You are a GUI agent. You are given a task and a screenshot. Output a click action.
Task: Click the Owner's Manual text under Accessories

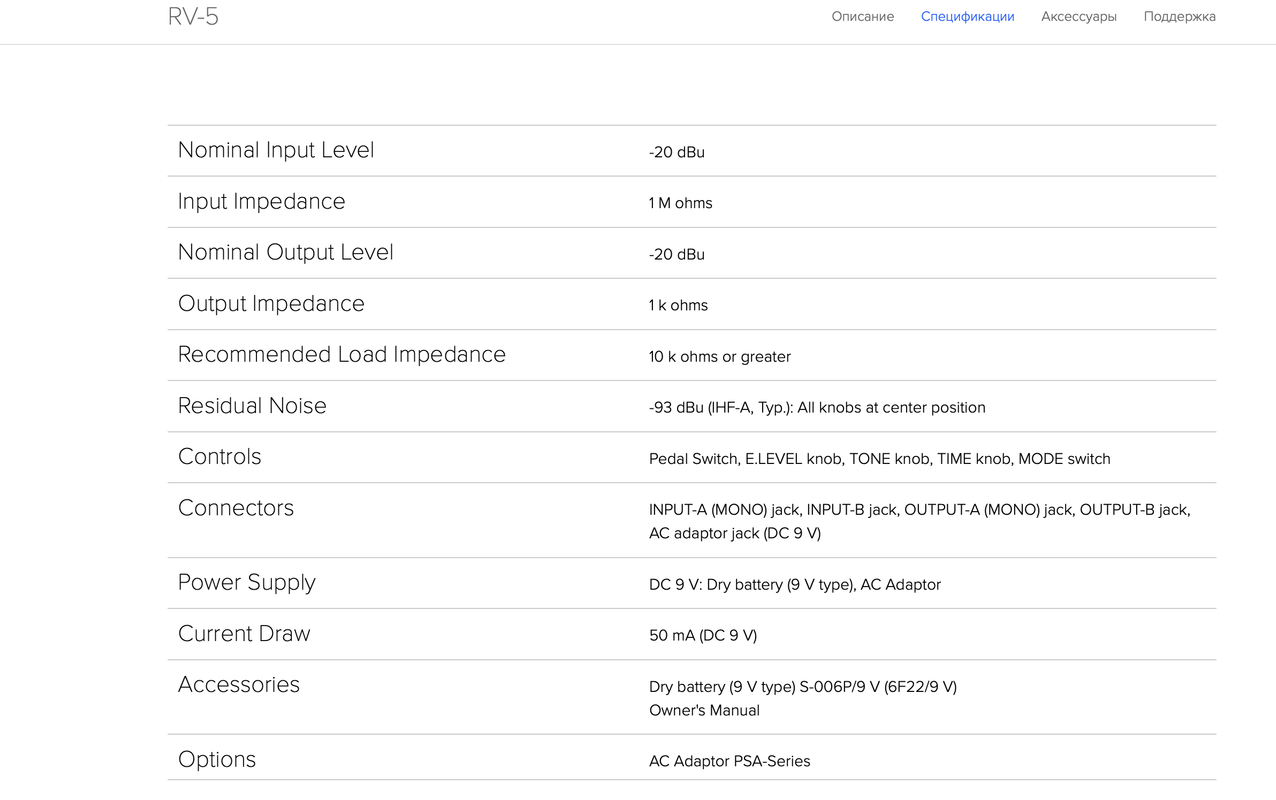coord(704,710)
